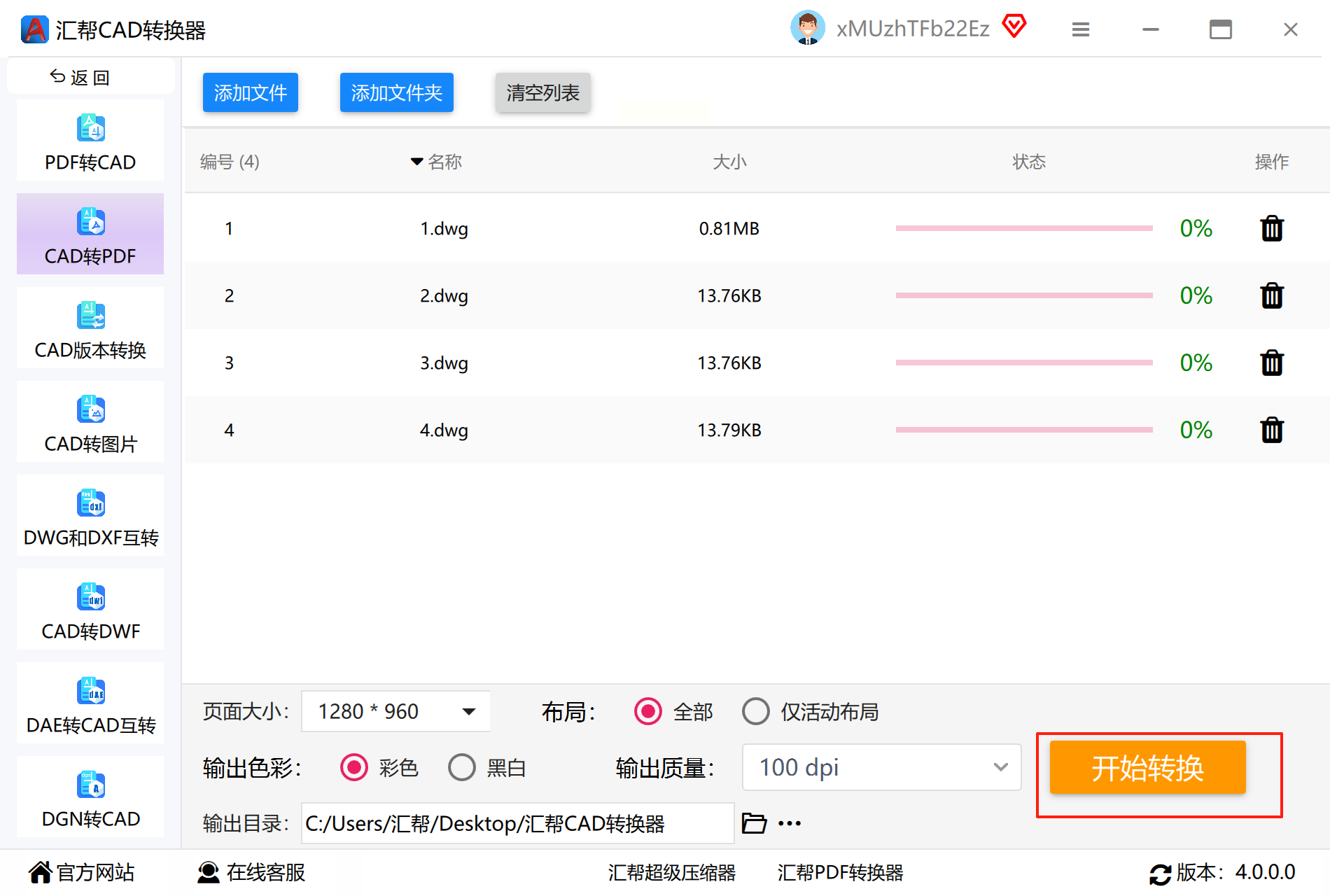Select the 仅活动布局 layout radio button

[x=756, y=711]
